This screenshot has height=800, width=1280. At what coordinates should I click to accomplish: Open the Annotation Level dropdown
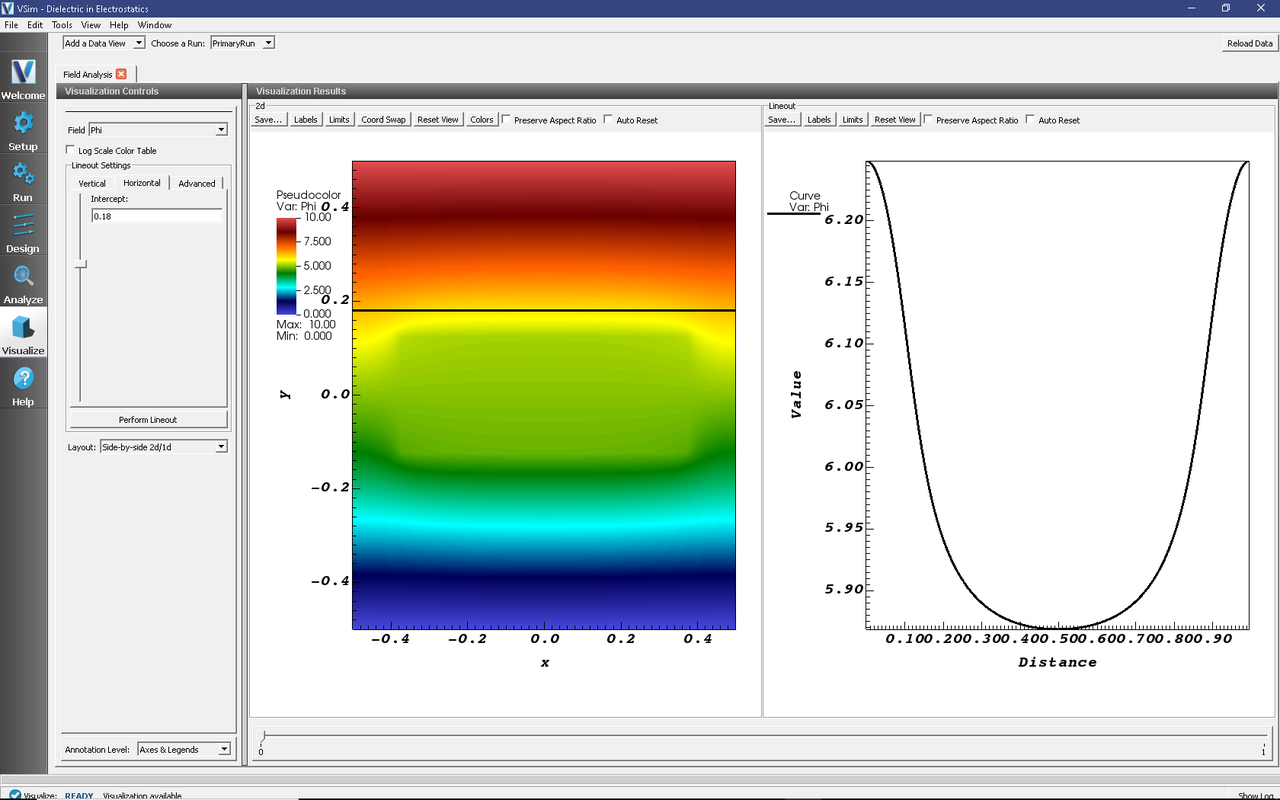click(184, 749)
